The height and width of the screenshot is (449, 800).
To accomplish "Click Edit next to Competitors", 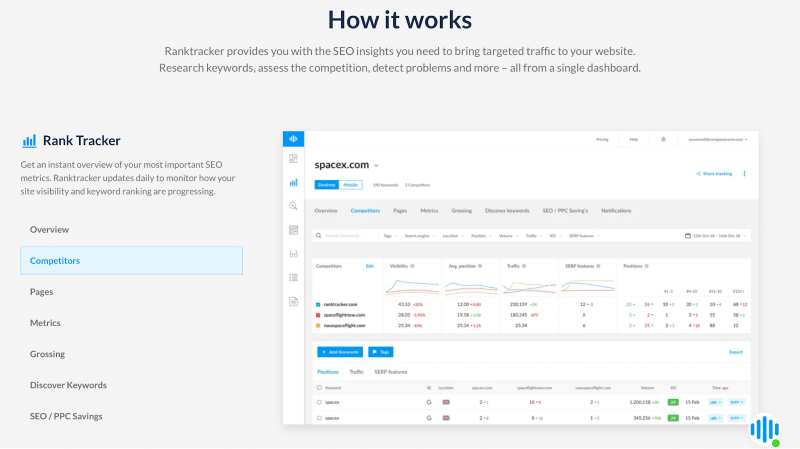I will click(x=370, y=266).
